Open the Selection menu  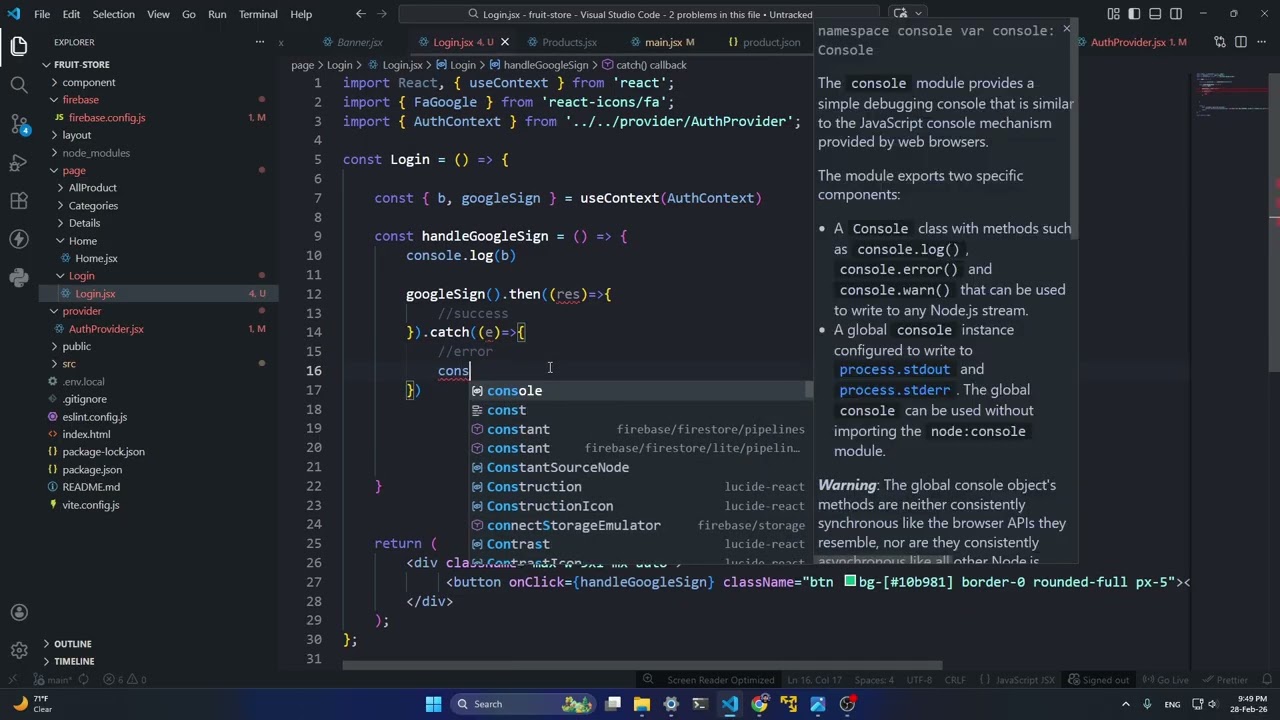[114, 14]
